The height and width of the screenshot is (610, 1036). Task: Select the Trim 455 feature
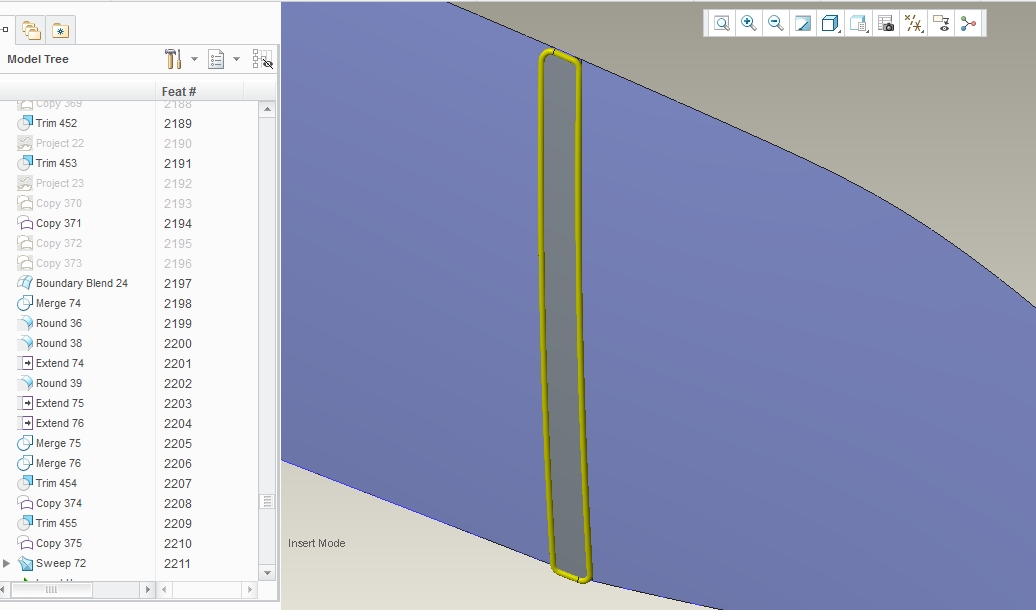56,523
